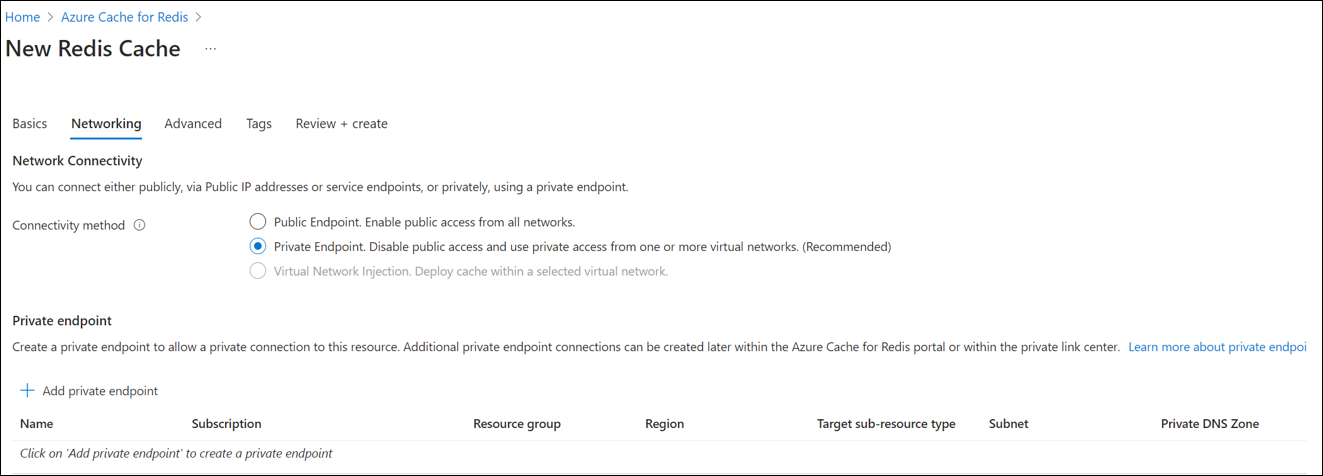Click the Target sub-resource type column header
Image resolution: width=1323 pixels, height=476 pixels.
(x=885, y=424)
